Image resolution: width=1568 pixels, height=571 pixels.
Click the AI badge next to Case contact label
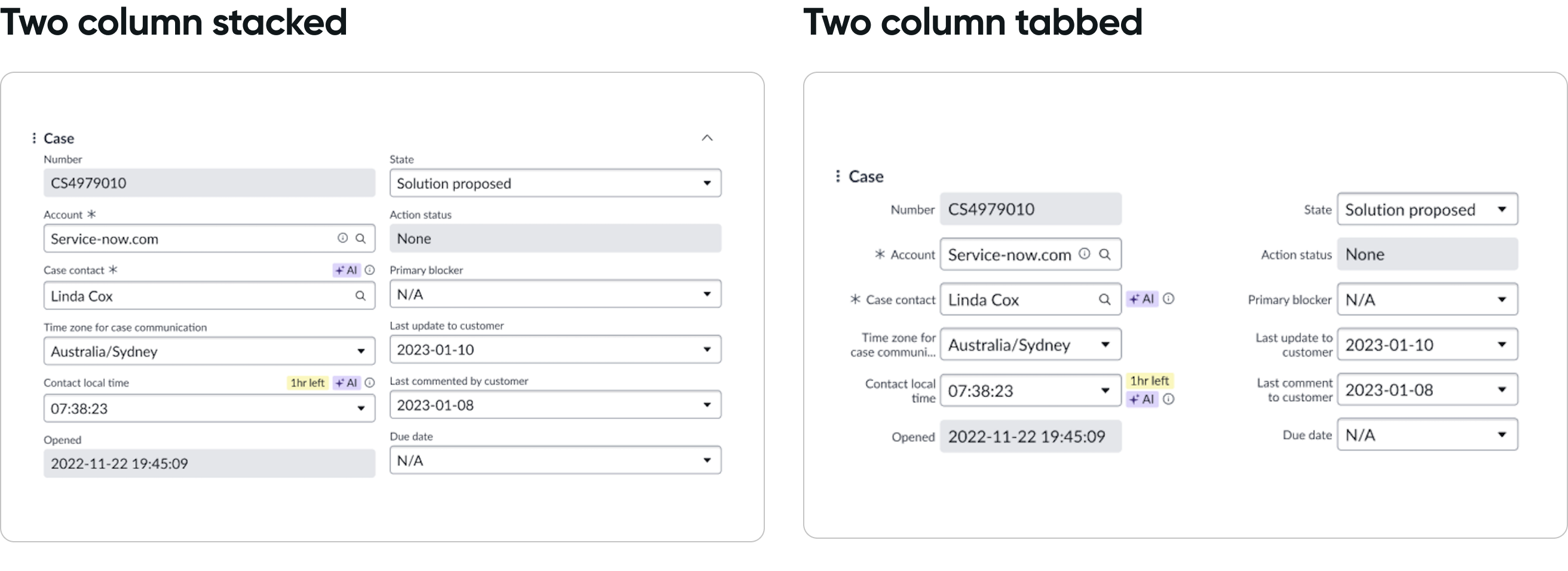click(346, 270)
